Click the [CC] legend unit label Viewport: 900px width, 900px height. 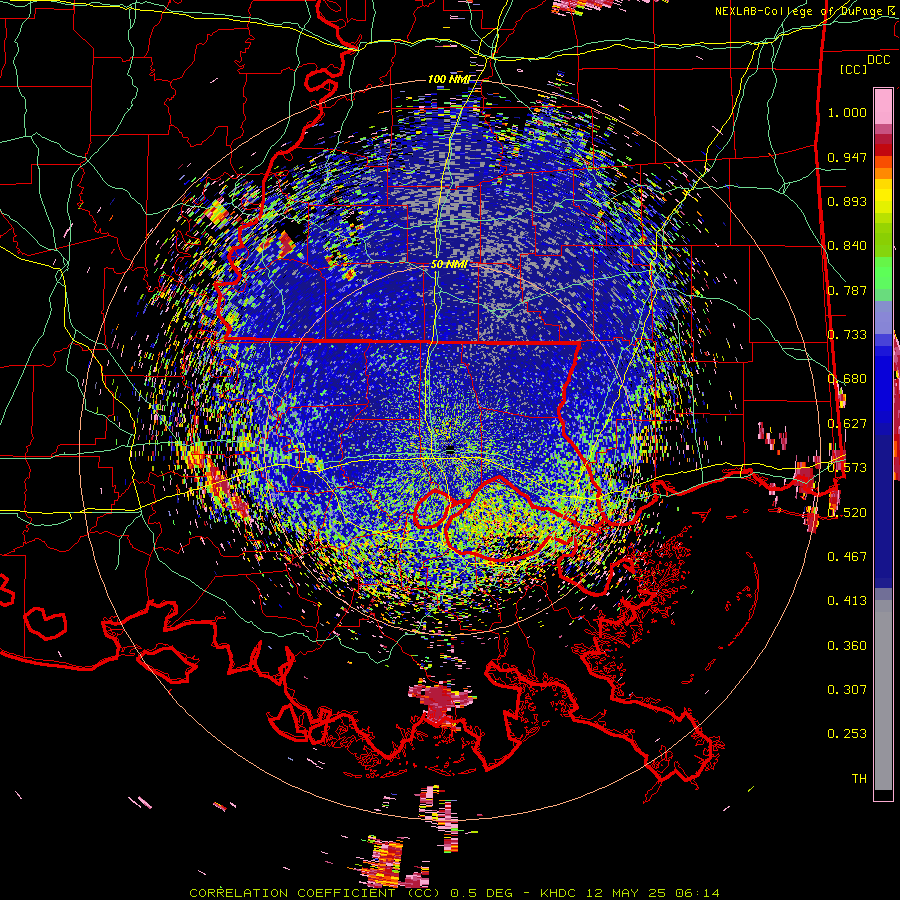[x=854, y=69]
